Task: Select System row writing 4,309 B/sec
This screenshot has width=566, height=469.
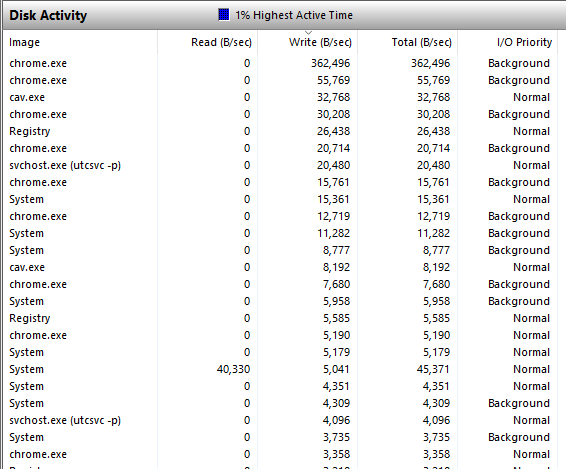Action: pos(280,403)
